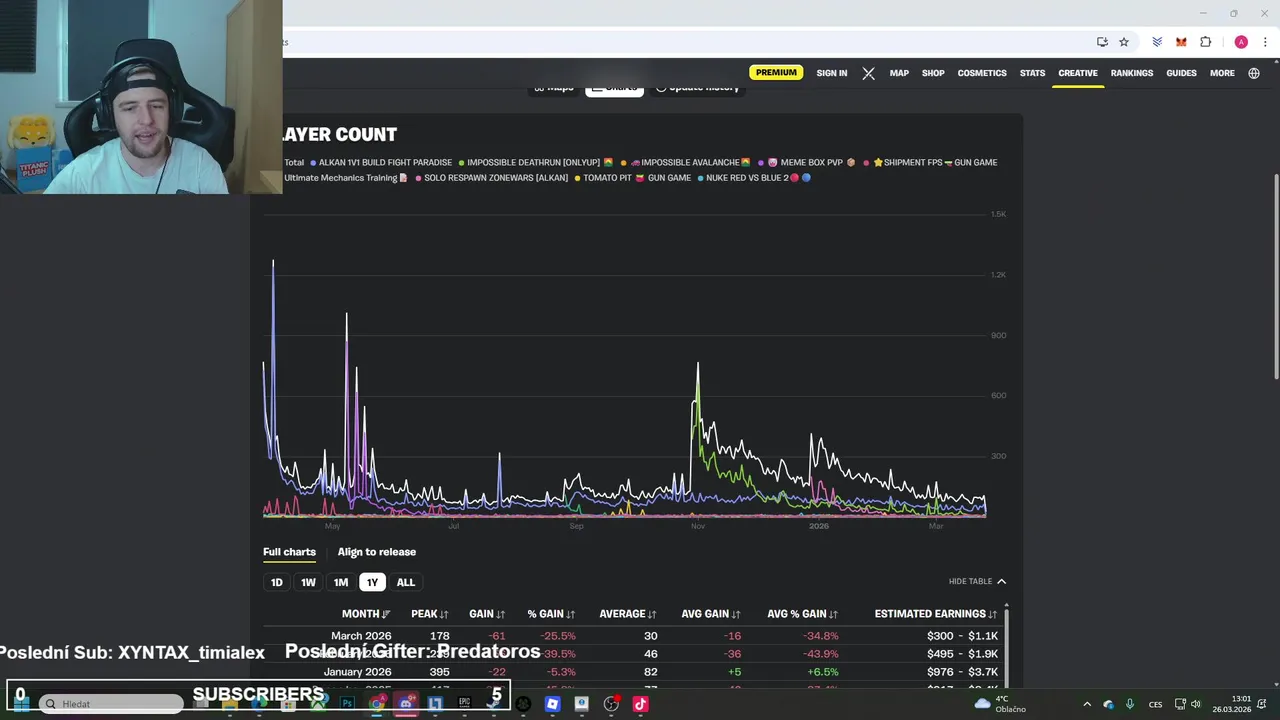Toggle Total series in chart legend
This screenshot has height=720, width=1280.
tap(293, 162)
